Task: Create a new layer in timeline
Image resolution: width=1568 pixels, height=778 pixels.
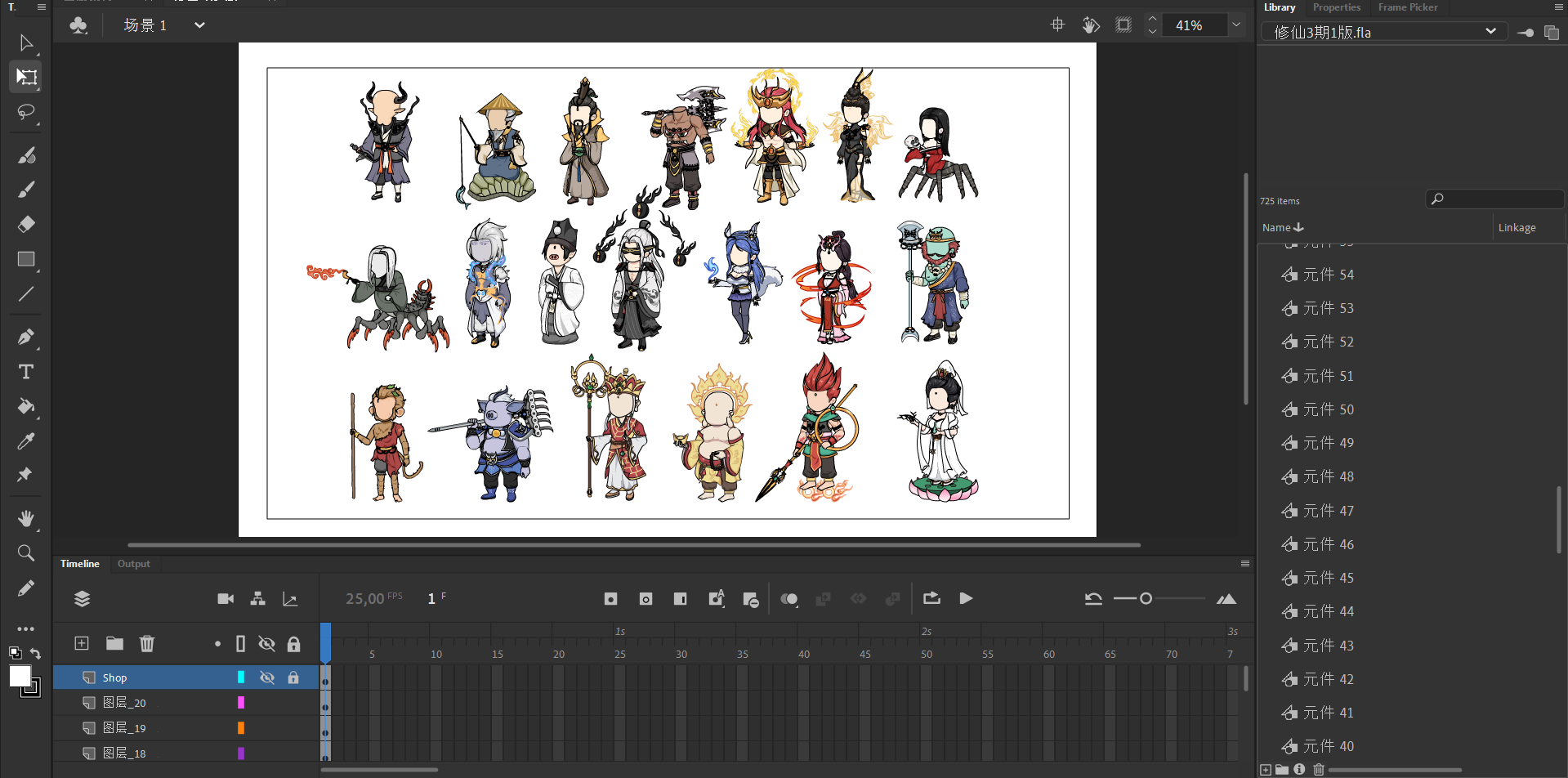Action: coord(82,644)
